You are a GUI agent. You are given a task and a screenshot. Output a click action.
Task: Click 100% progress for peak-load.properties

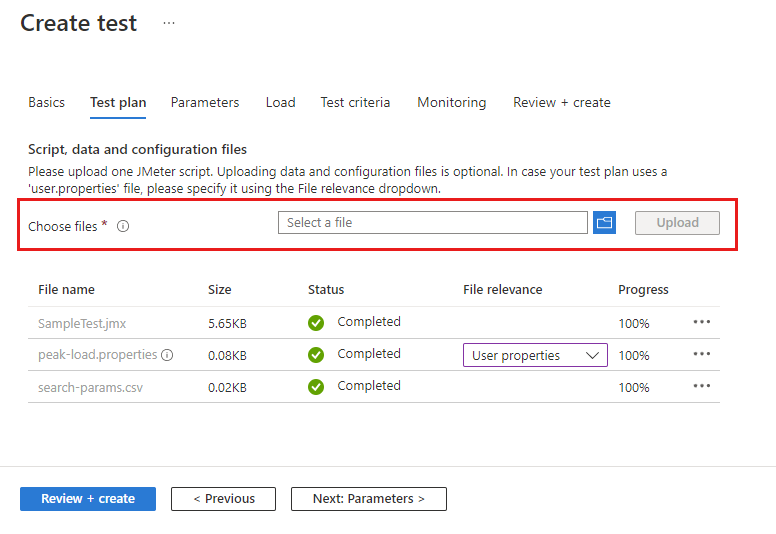tap(634, 356)
